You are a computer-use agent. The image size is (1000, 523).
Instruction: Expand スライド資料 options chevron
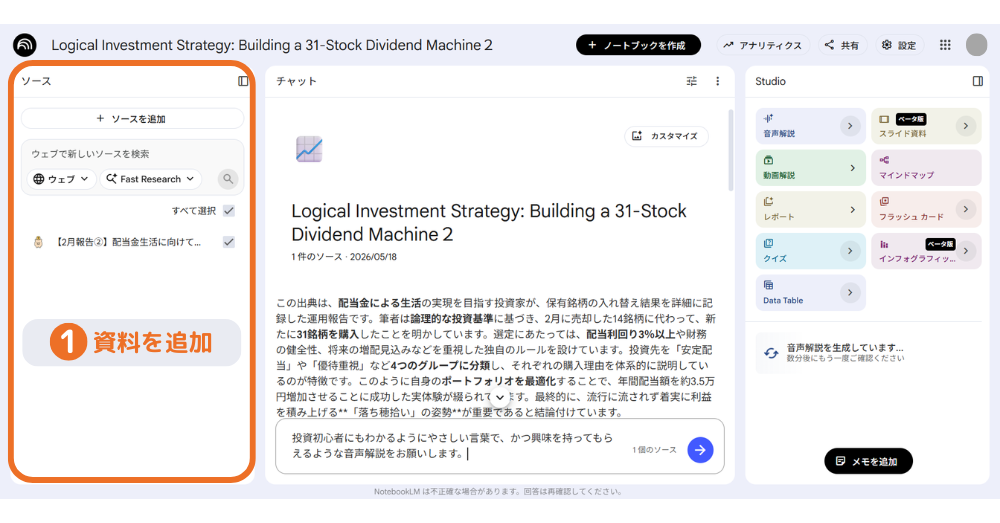point(966,126)
